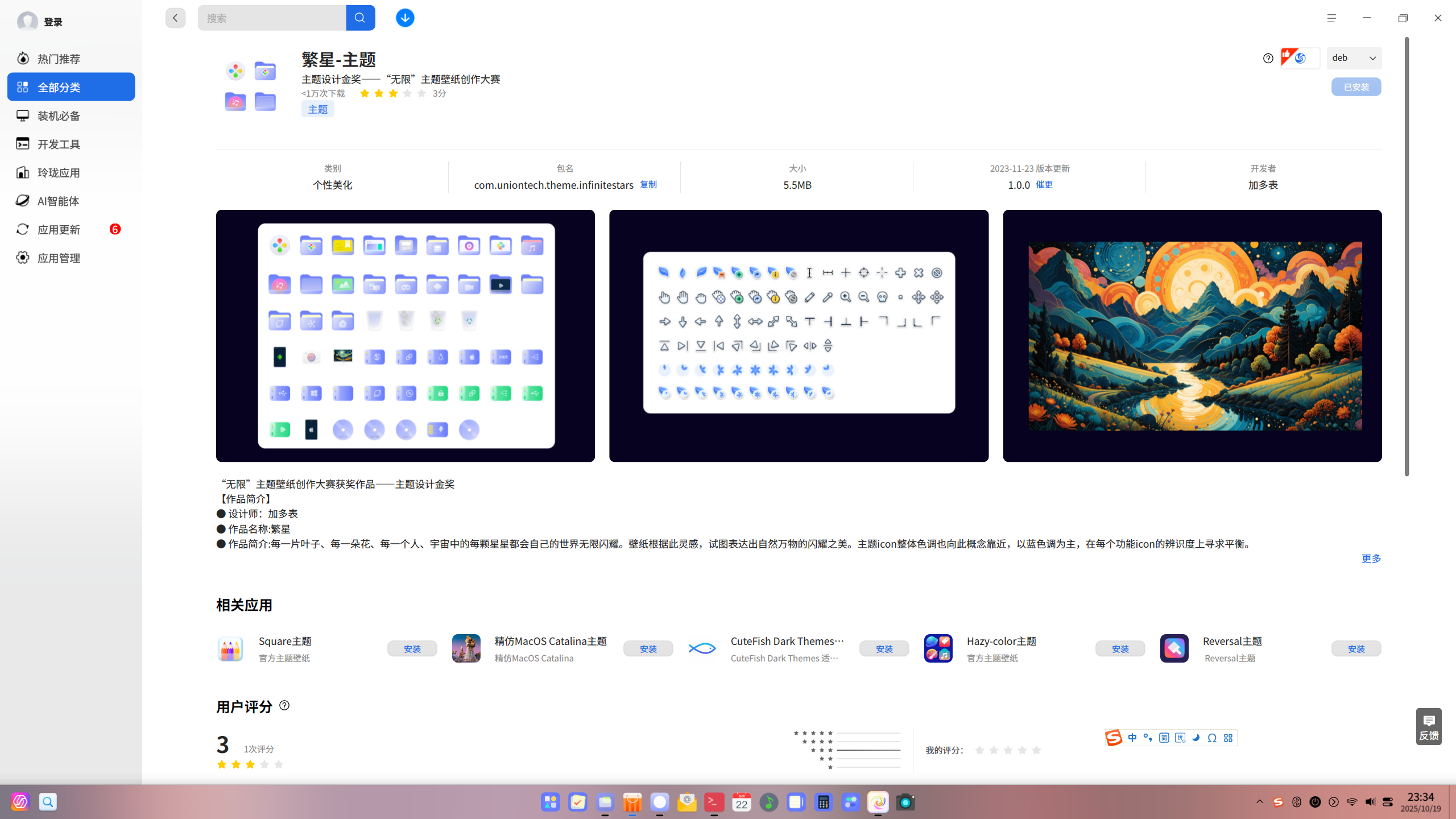Click the Hazy-color主题 app icon
The width and height of the screenshot is (1456, 819).
click(938, 648)
